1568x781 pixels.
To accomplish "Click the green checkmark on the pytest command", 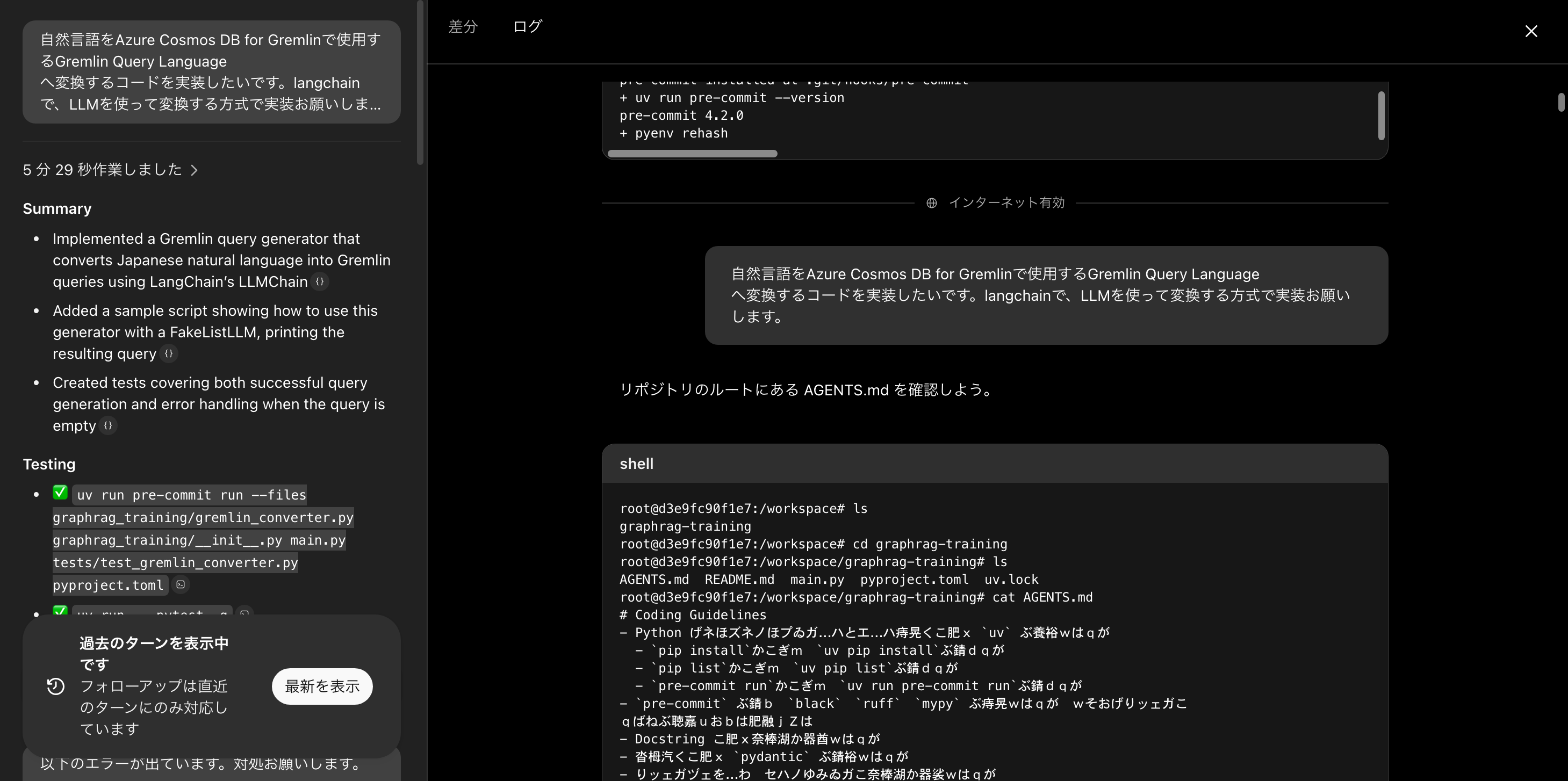I will [60, 611].
